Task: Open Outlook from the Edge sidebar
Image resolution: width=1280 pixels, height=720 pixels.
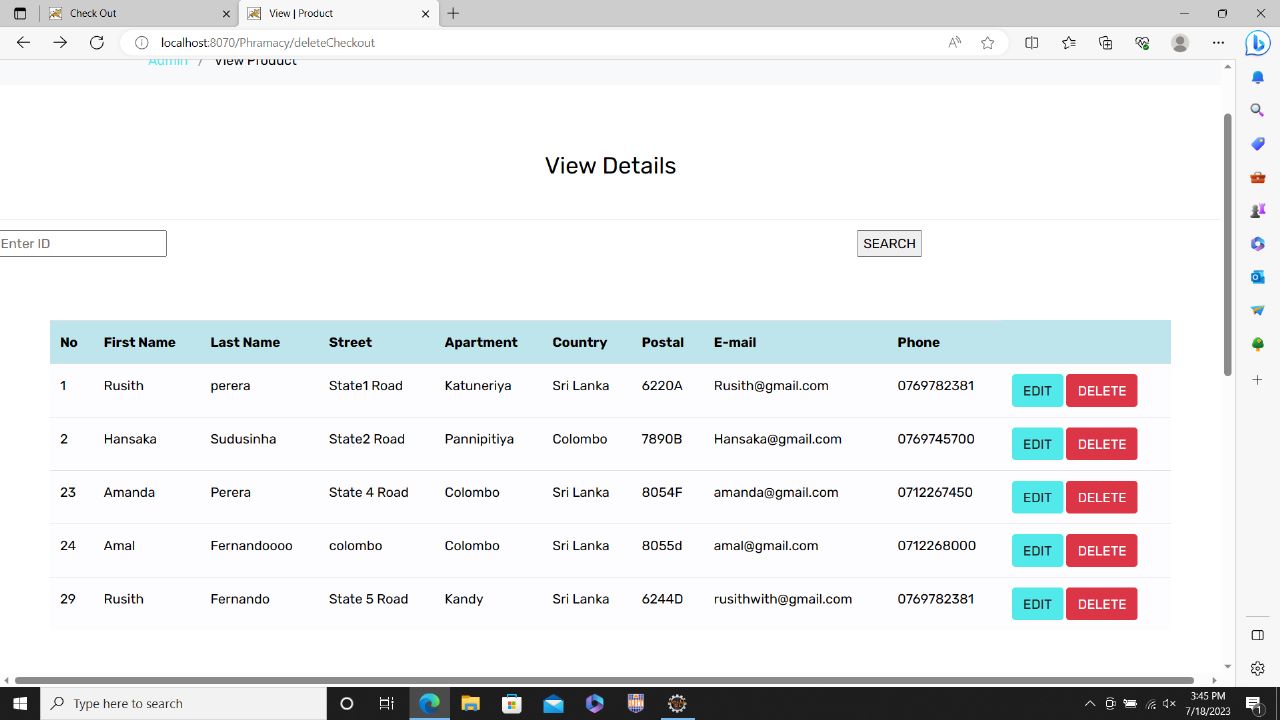Action: pyautogui.click(x=1257, y=277)
